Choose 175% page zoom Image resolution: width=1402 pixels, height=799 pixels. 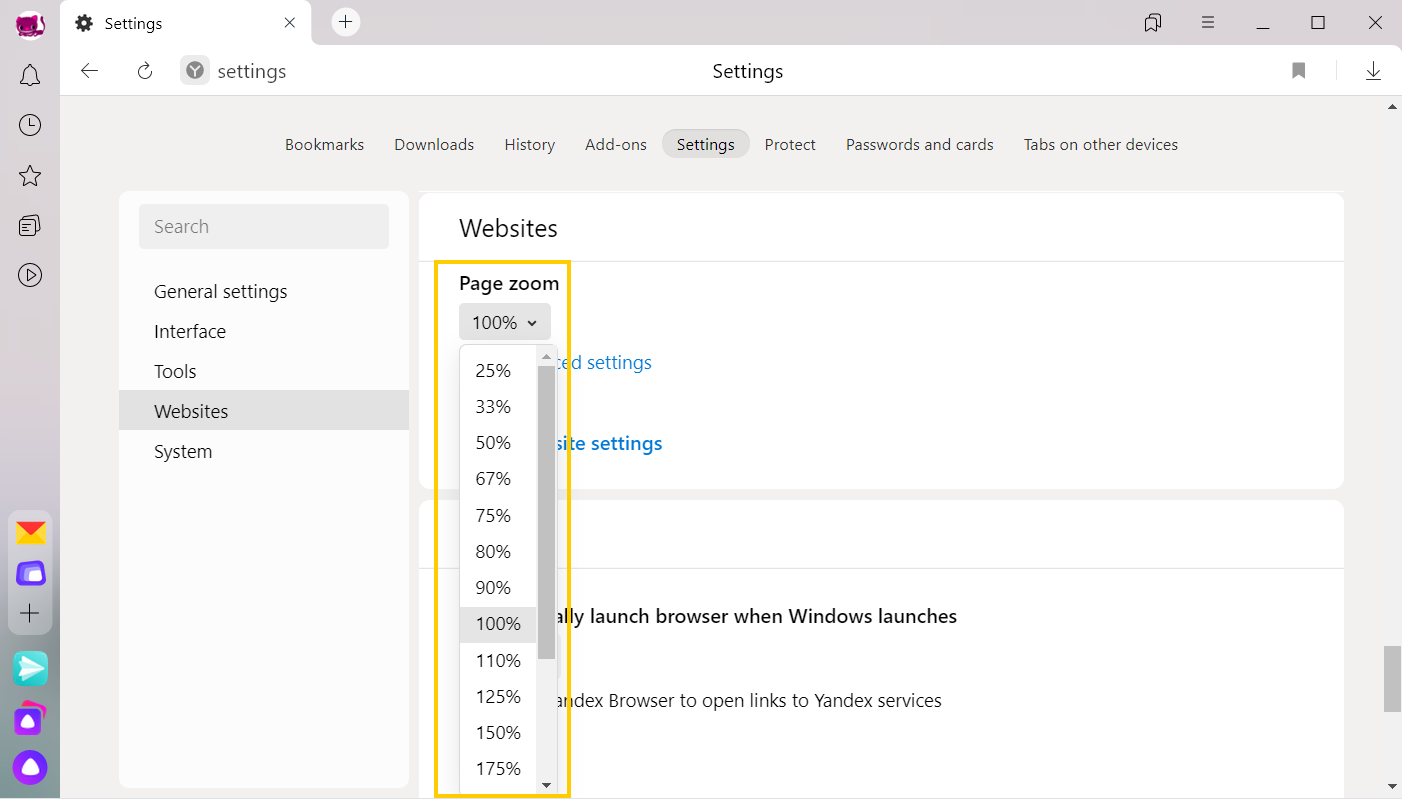498,769
